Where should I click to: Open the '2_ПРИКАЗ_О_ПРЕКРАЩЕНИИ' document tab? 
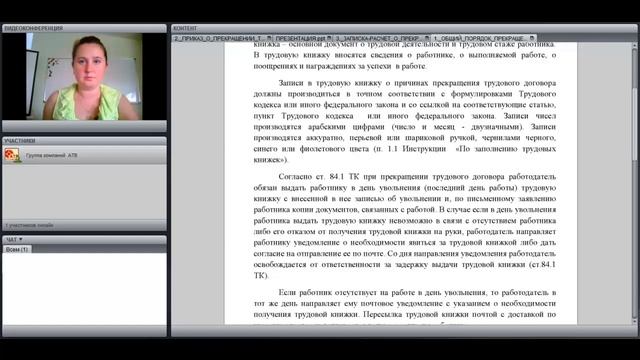pos(222,38)
